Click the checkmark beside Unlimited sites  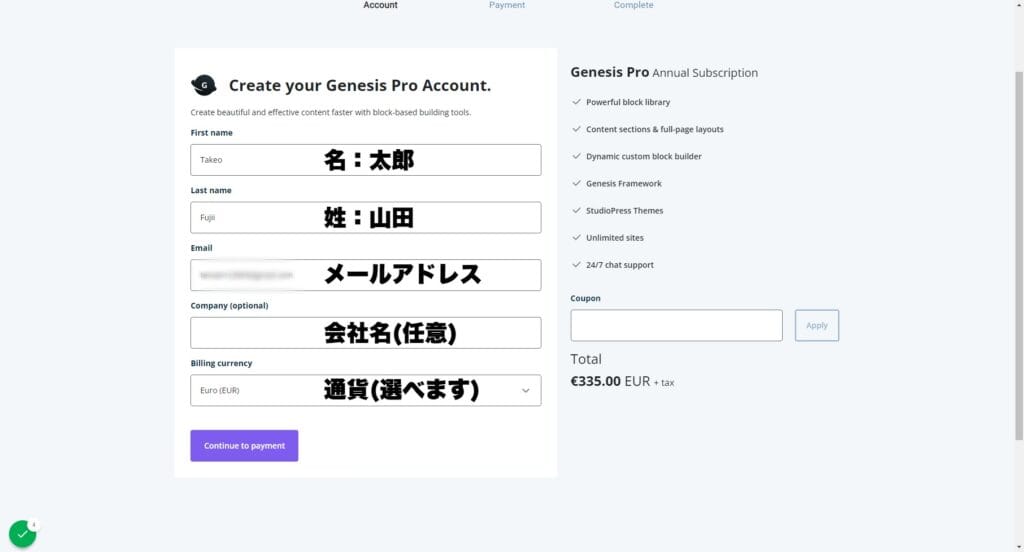[576, 238]
